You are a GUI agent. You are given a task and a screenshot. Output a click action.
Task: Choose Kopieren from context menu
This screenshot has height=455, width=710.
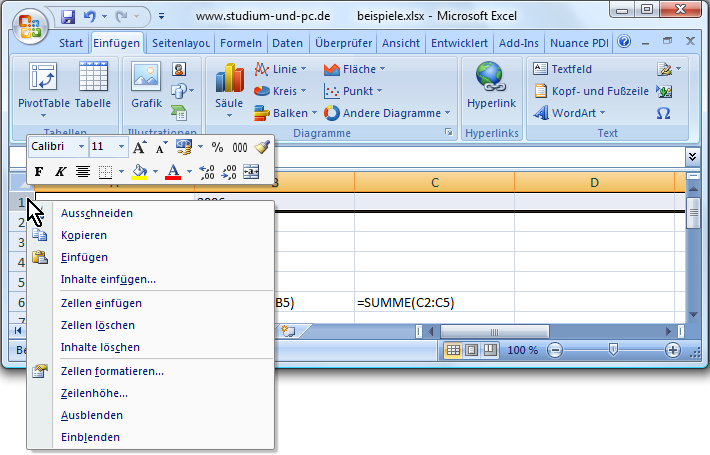(x=151, y=235)
